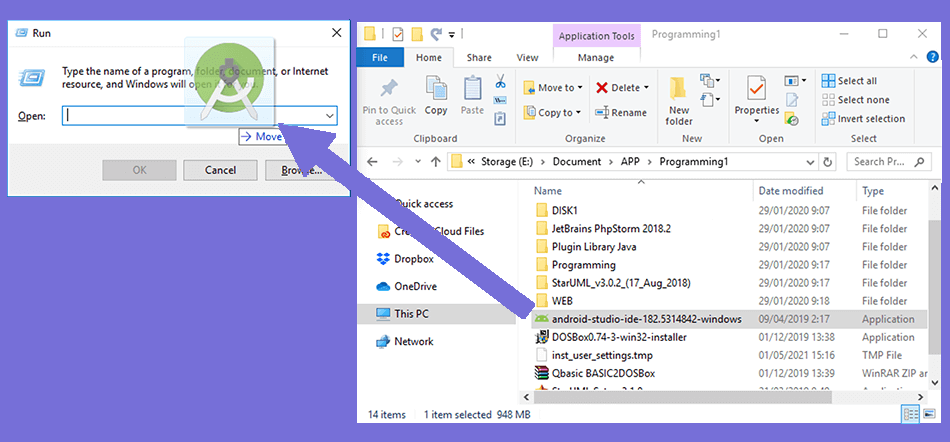Click the Up arrow navigation icon
Image resolution: width=950 pixels, height=442 pixels.
point(435,161)
